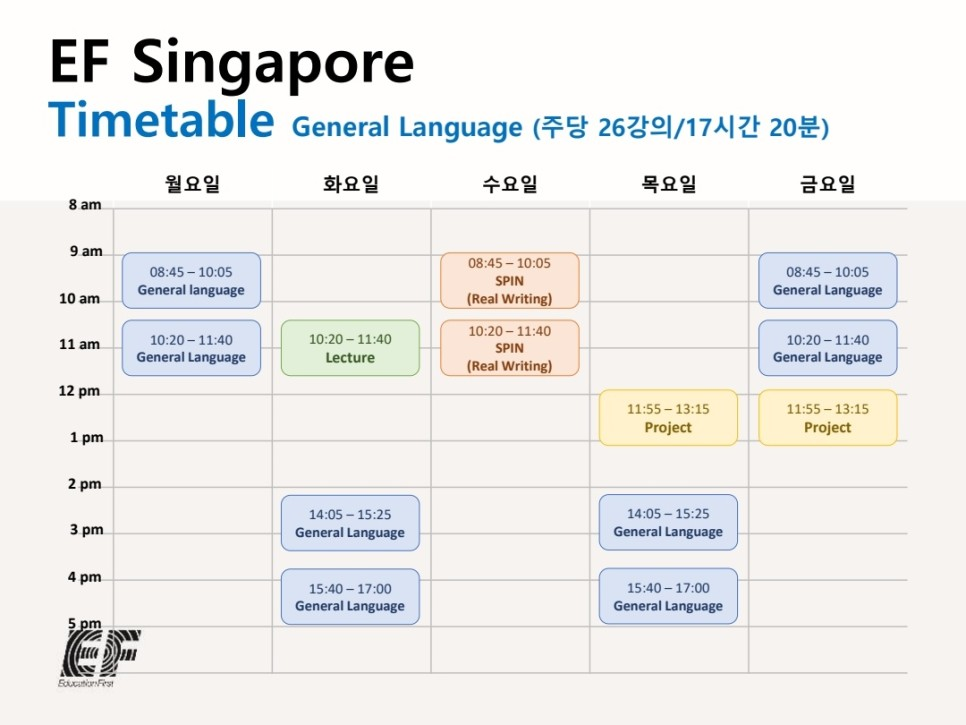Click Monday 08:45 General language block

[x=191, y=280]
